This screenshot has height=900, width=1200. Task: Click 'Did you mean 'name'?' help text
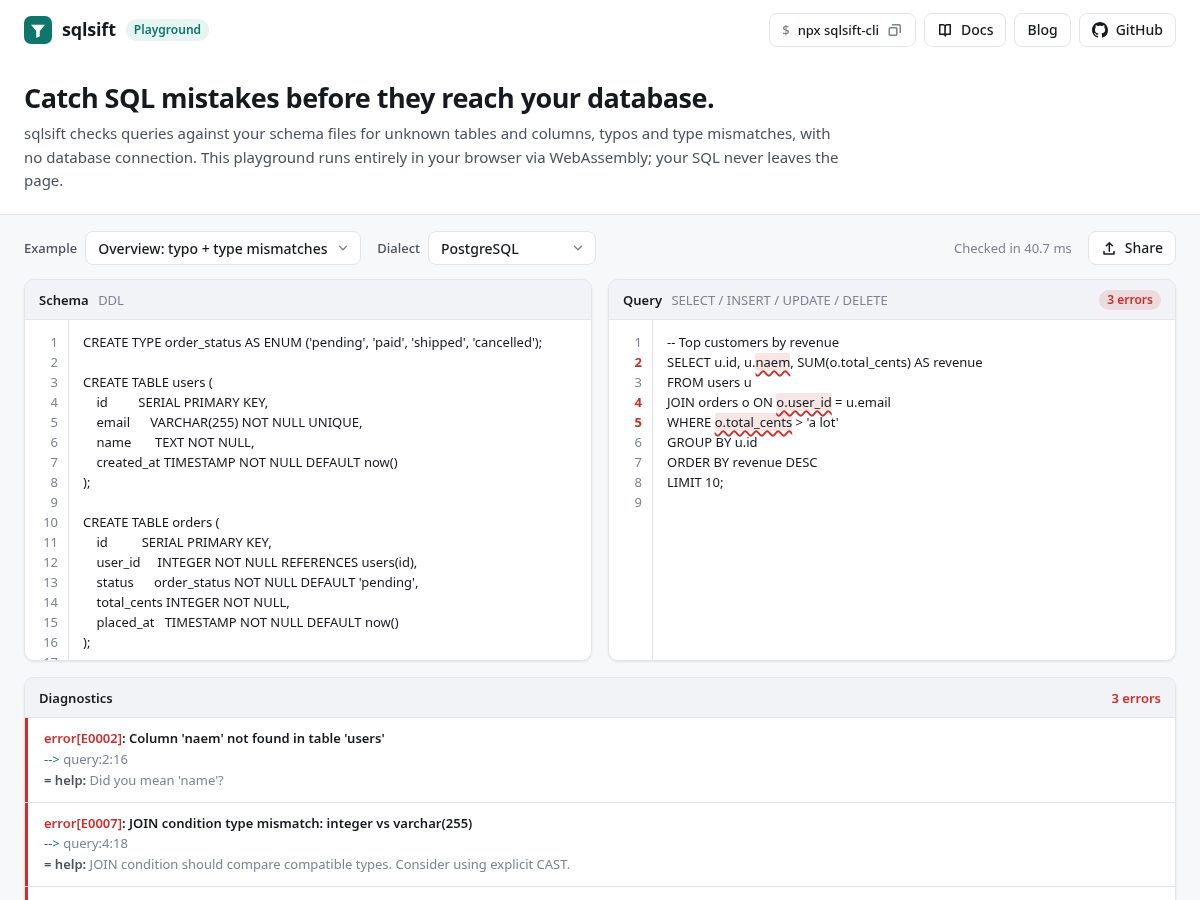[156, 780]
